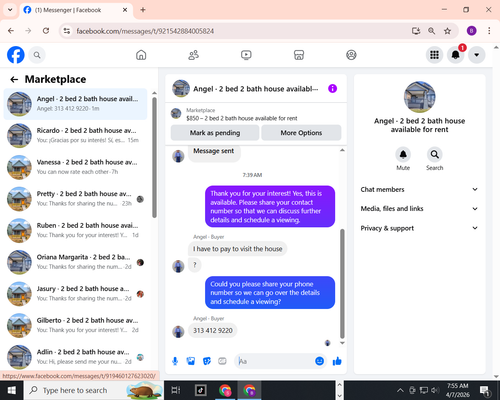Open Ricardo's conversation in the chat list
The width and height of the screenshot is (500, 400).
75,136
